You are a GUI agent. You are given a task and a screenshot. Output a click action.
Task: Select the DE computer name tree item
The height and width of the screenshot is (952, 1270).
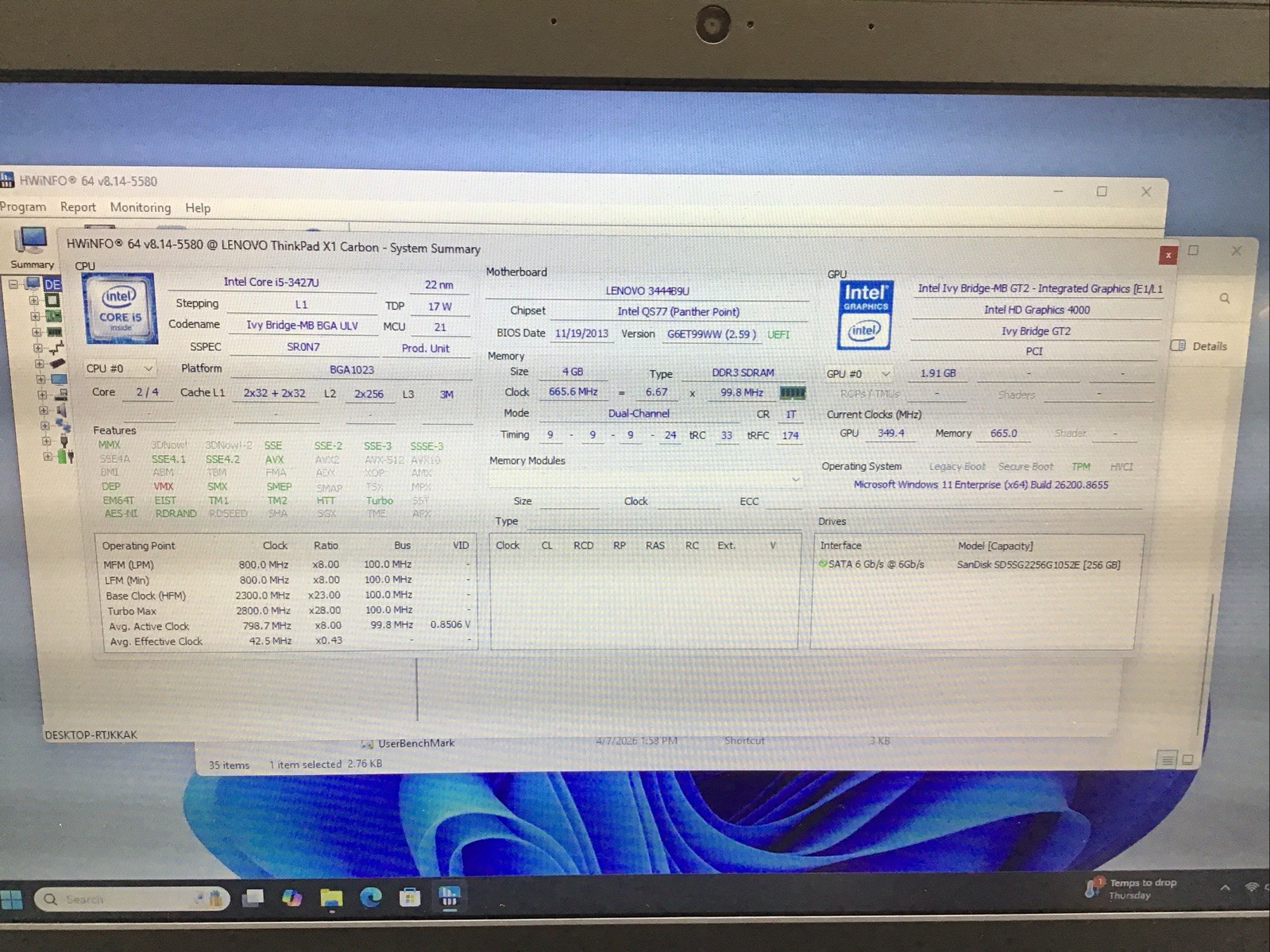(52, 283)
